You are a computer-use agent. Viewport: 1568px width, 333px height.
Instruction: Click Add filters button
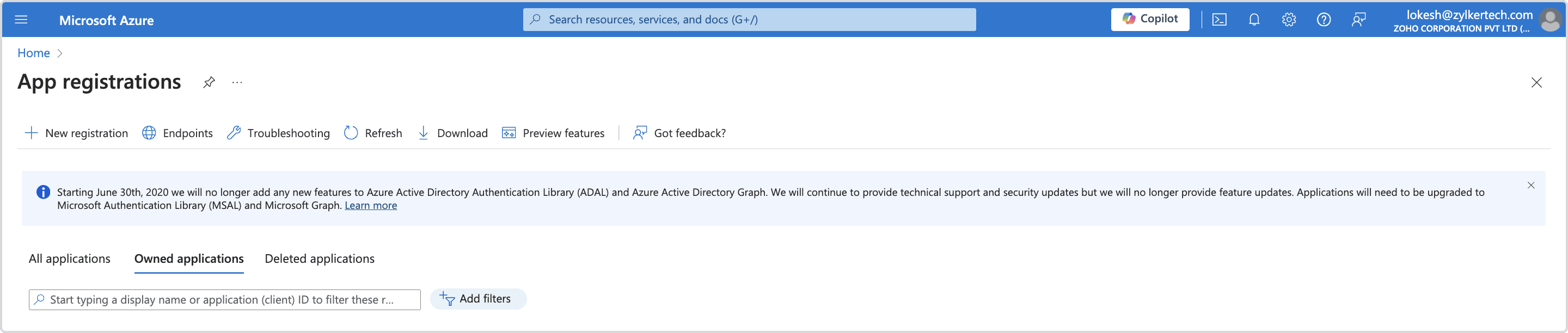pyautogui.click(x=478, y=299)
